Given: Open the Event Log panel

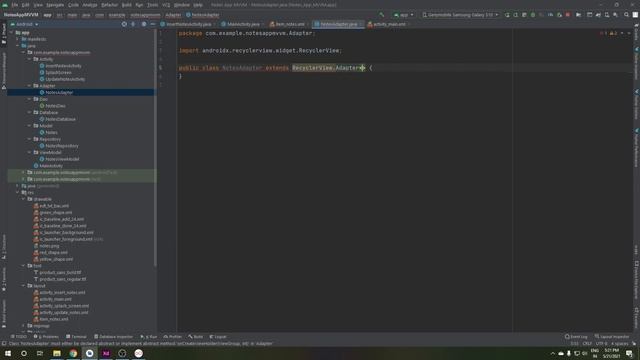Looking at the screenshot, I should pos(576,337).
